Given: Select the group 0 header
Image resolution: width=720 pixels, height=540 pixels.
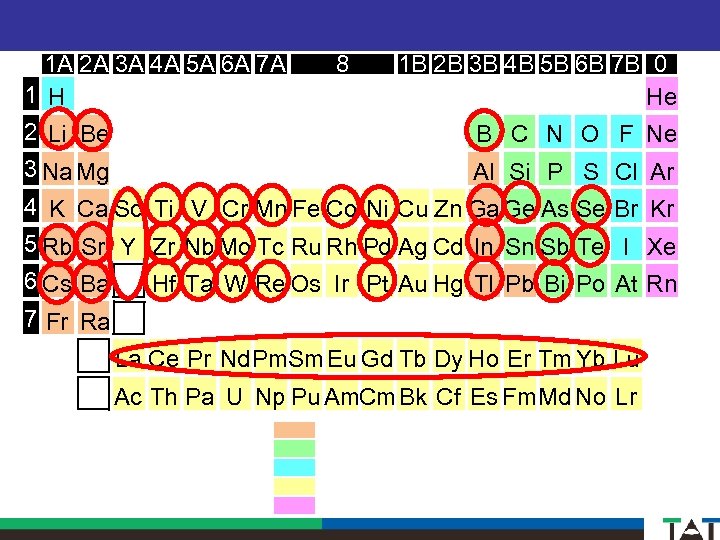Looking at the screenshot, I should 661,64.
